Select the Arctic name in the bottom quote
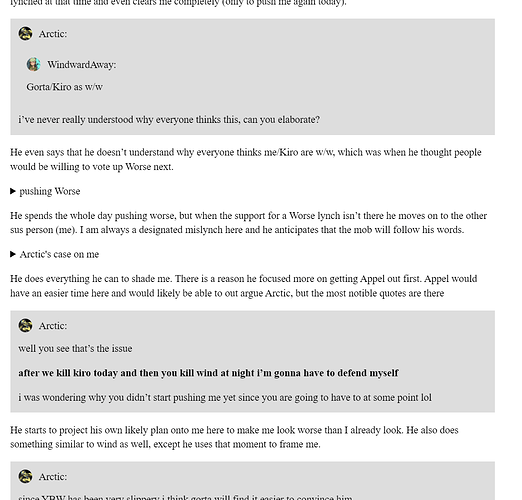The image size is (522, 500). click(x=53, y=477)
